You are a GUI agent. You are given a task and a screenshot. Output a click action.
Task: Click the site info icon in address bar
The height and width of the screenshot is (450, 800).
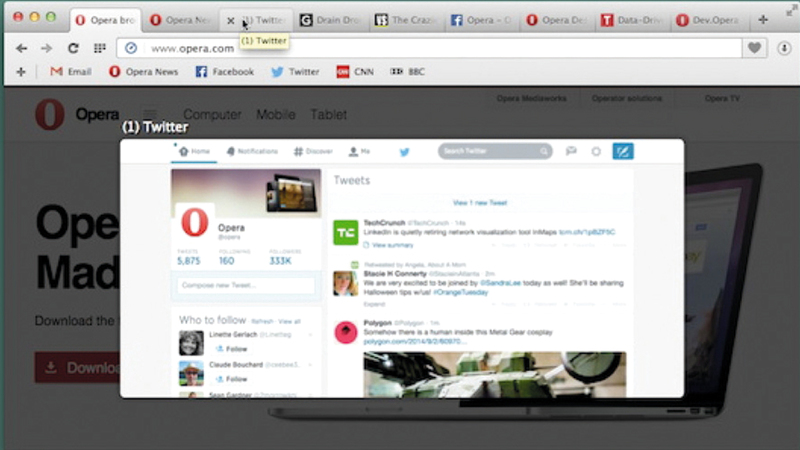click(x=131, y=48)
